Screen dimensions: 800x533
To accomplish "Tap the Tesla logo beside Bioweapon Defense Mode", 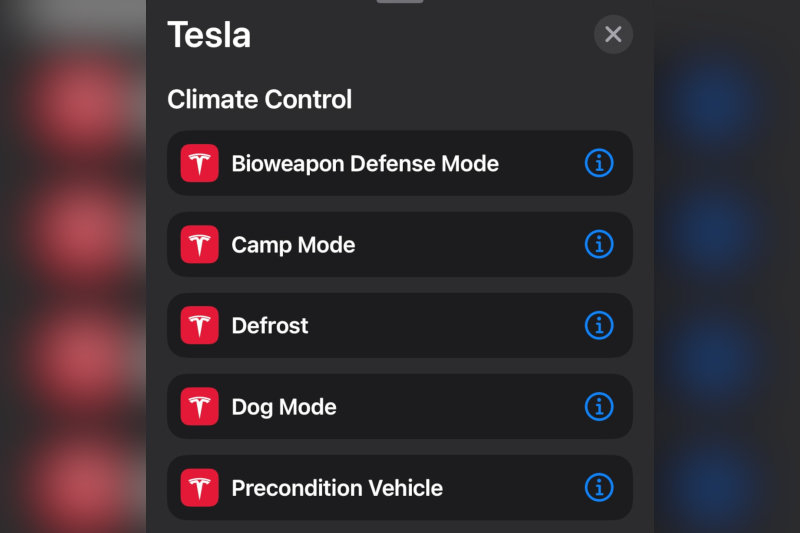I will point(199,163).
